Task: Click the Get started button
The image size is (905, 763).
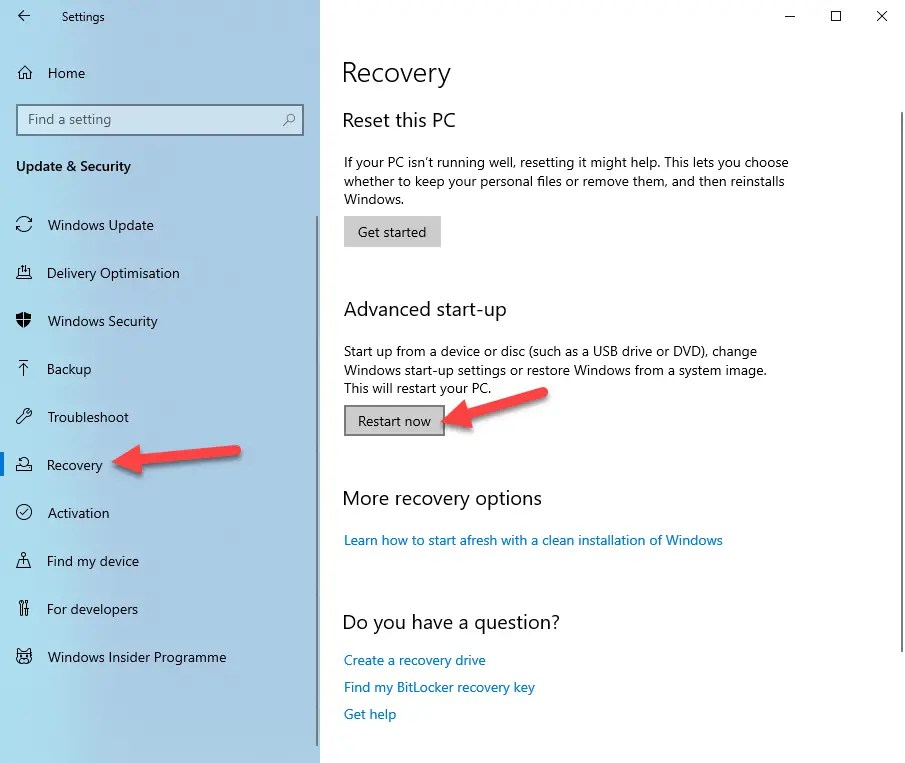Action: pos(392,232)
